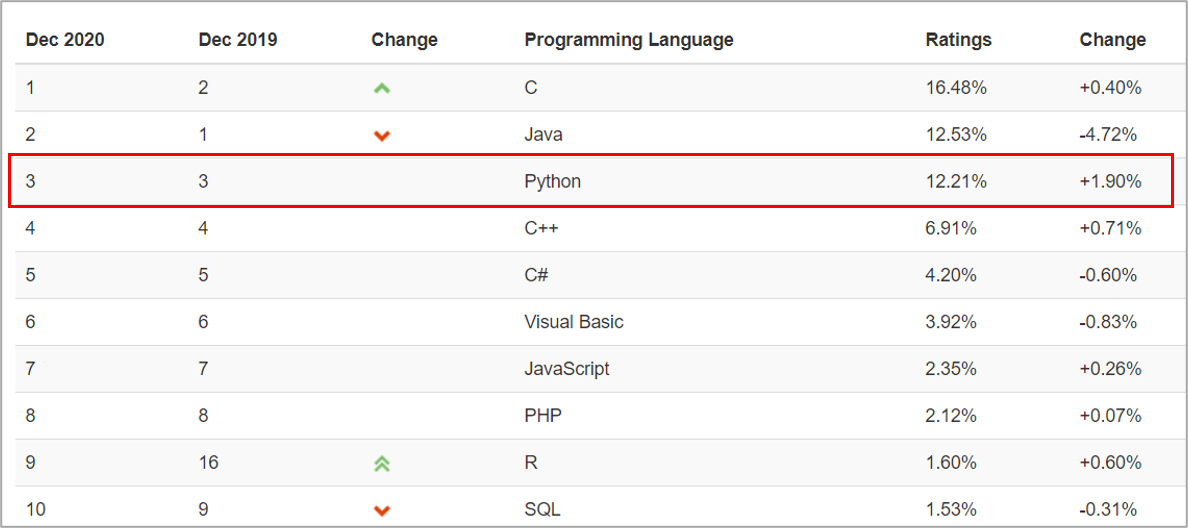
Task: Click the C++ language entry
Action: (541, 228)
